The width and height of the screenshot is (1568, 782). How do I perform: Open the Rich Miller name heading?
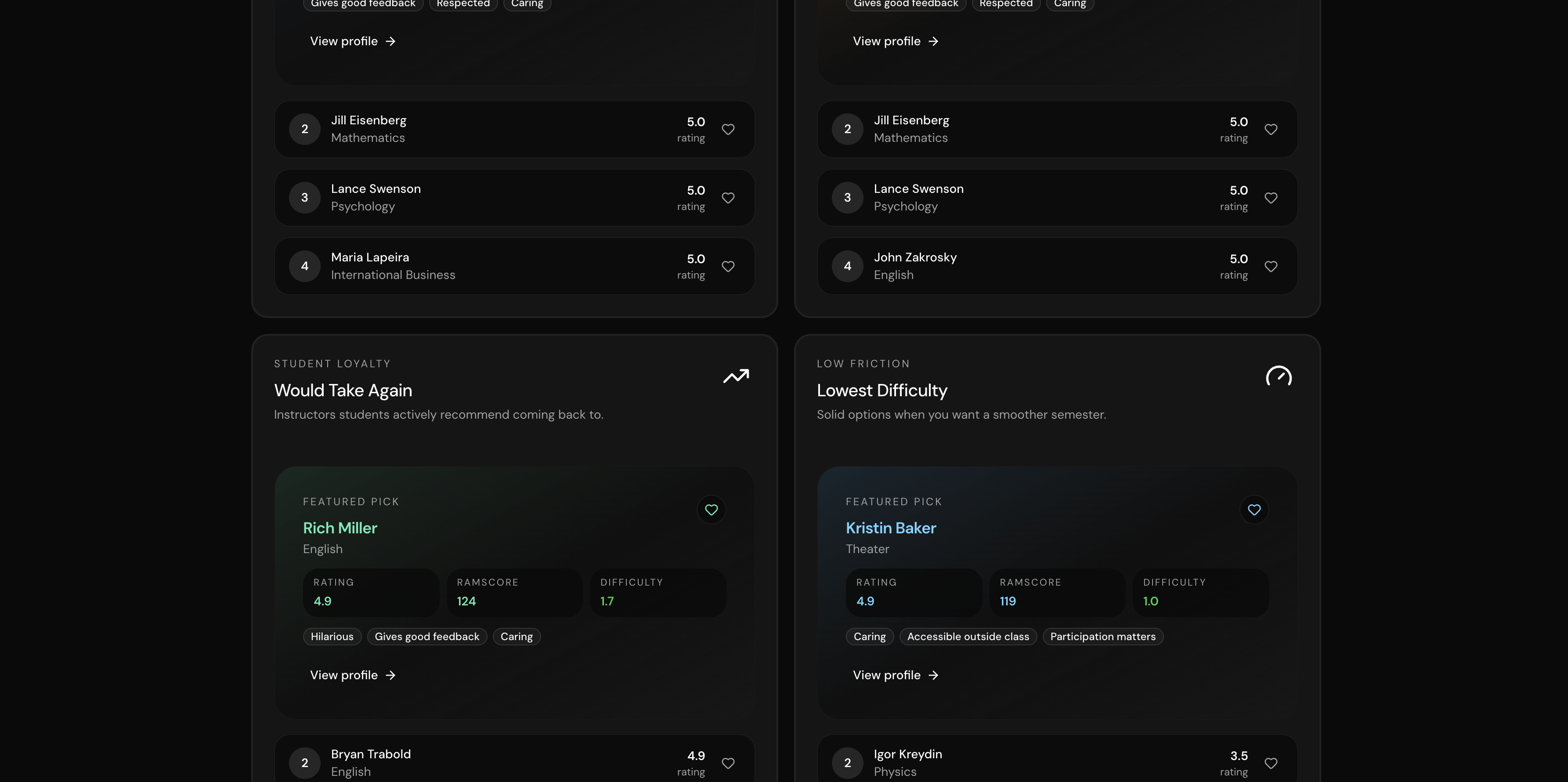point(340,528)
